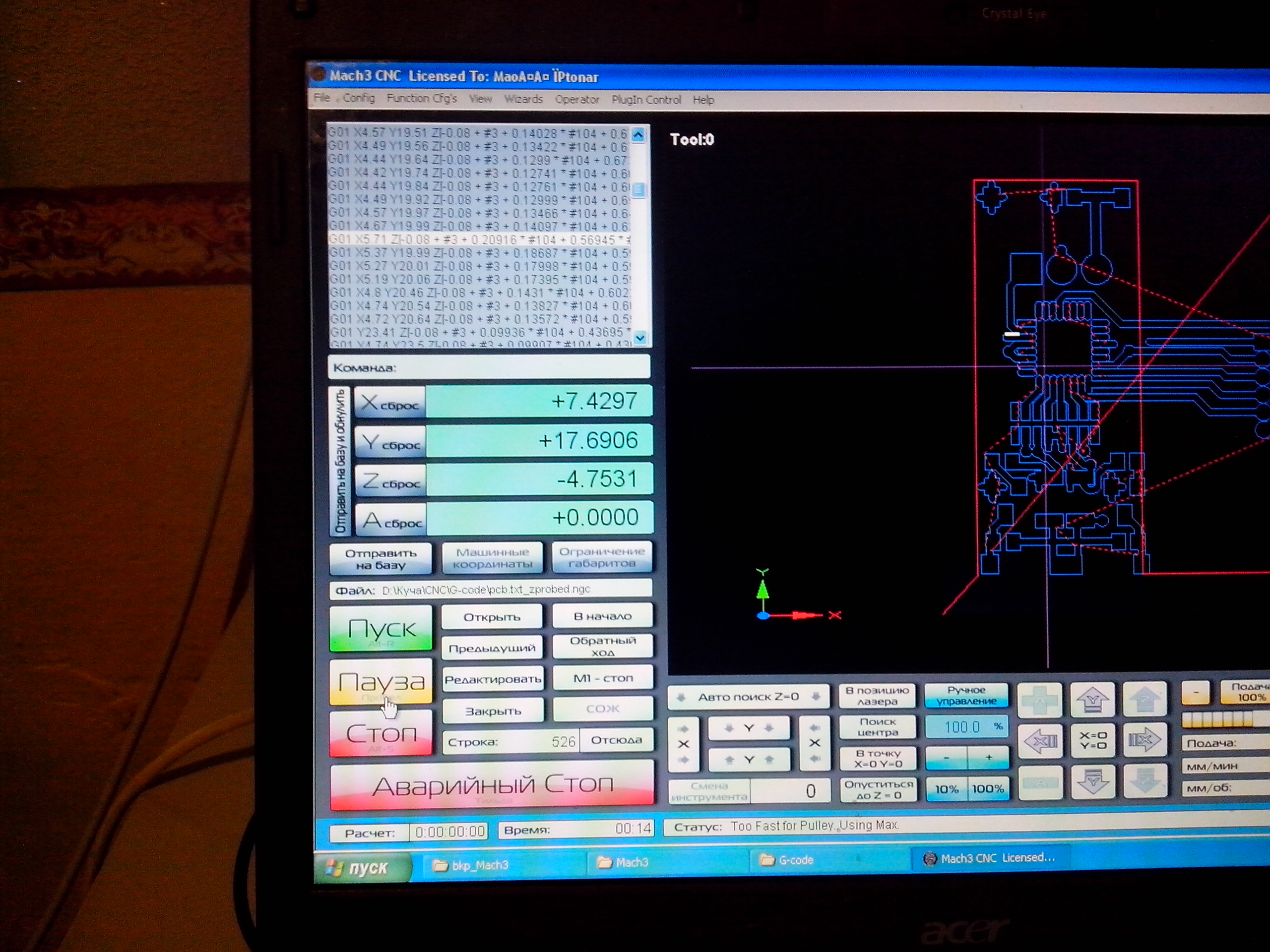Jog X axis left arrow button
This screenshot has height=952, width=1270.
[1041, 741]
